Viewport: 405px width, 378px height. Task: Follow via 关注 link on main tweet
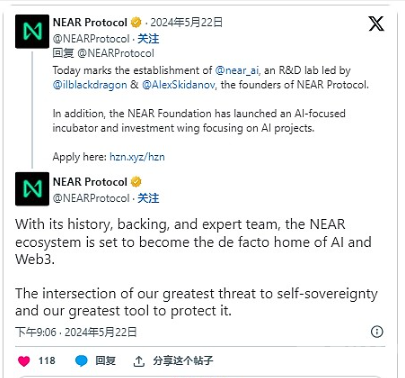pos(148,198)
